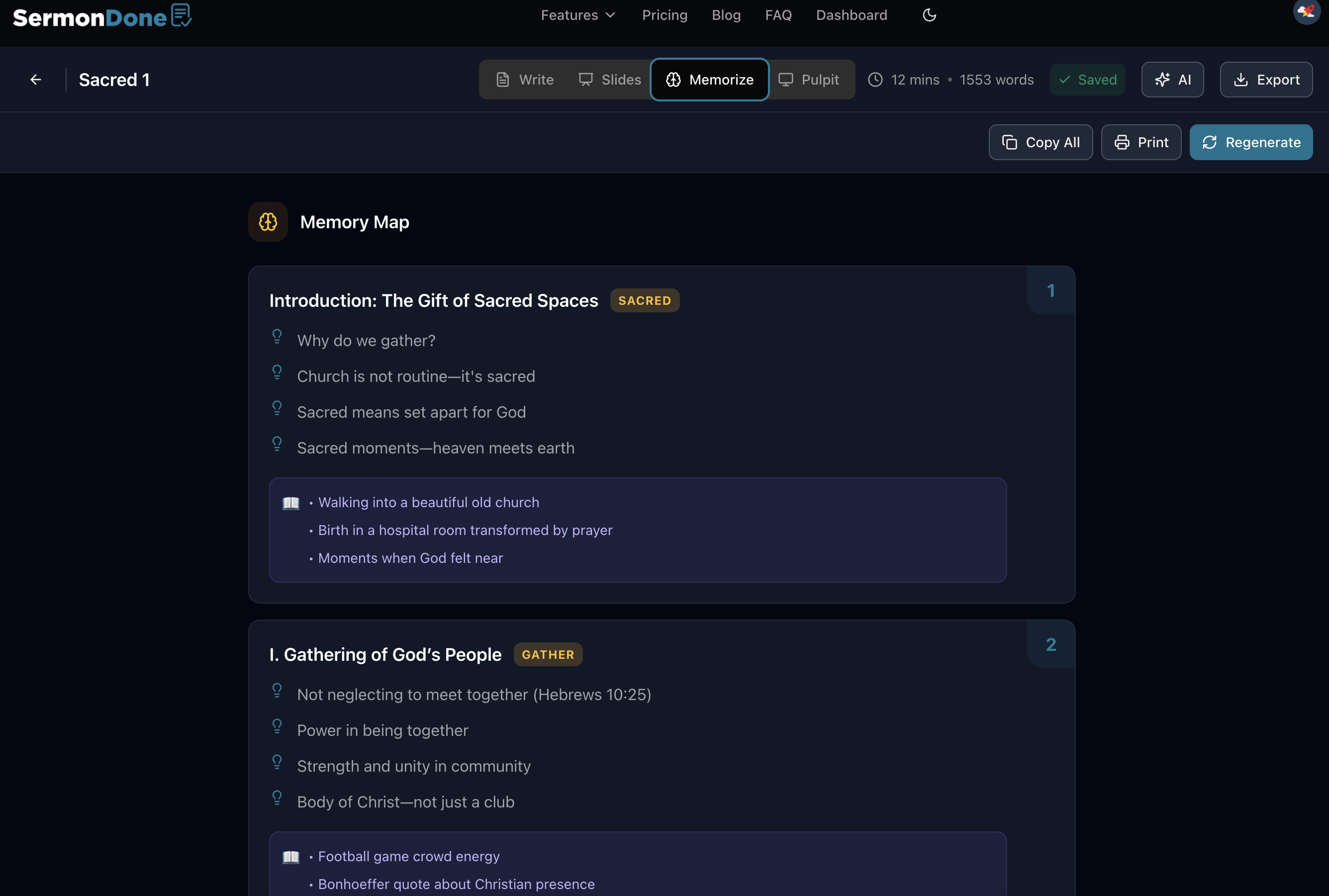This screenshot has width=1329, height=896.
Task: Click the user avatar in top right
Action: pyautogui.click(x=1306, y=11)
